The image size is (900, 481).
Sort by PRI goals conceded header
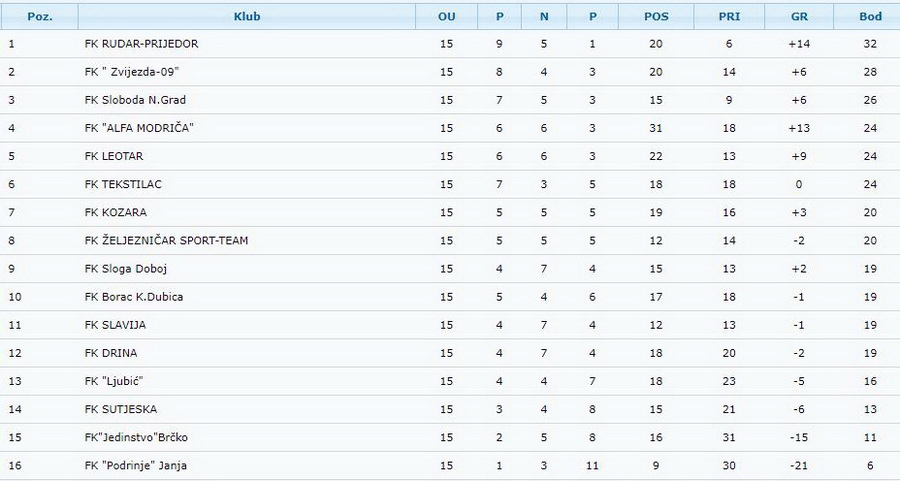(x=729, y=17)
